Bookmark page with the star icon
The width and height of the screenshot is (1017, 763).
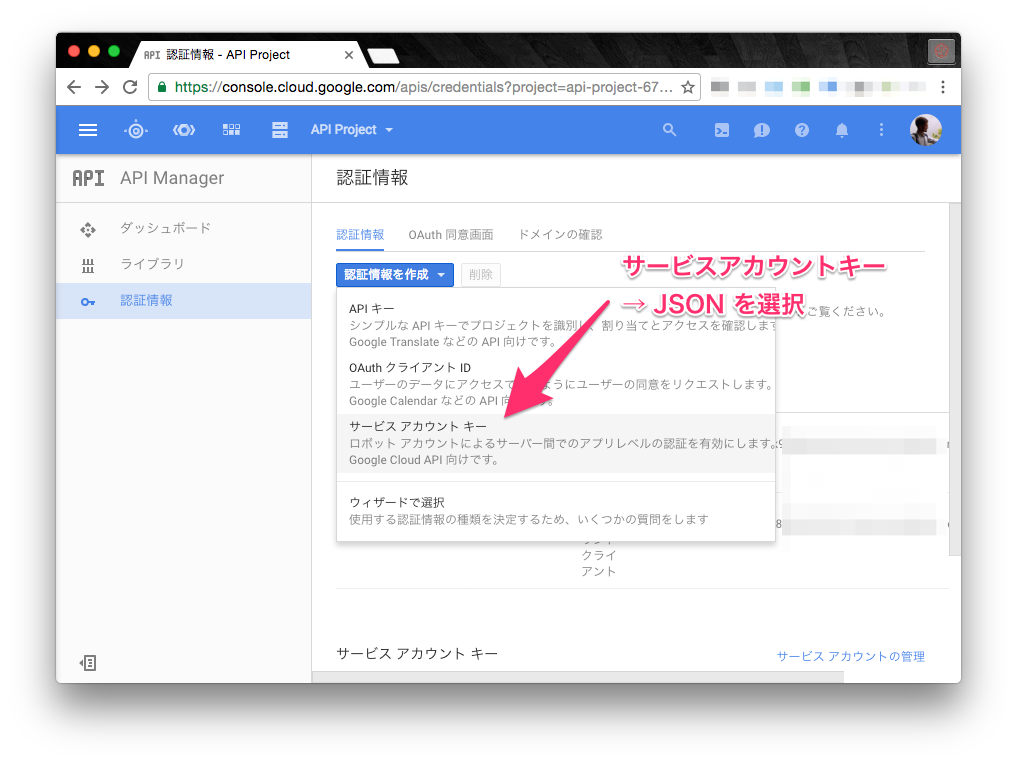[x=688, y=87]
